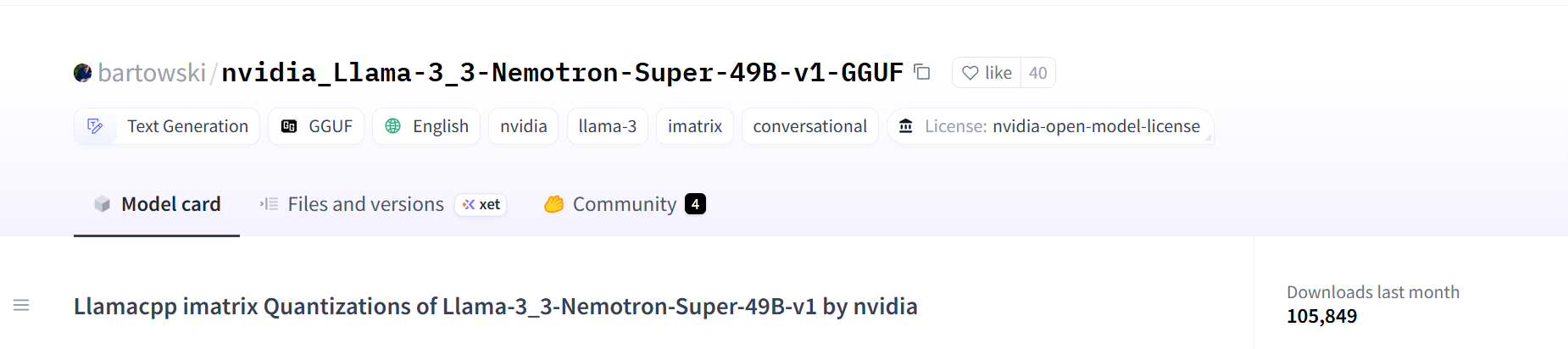Click the license building icon

coord(906,126)
